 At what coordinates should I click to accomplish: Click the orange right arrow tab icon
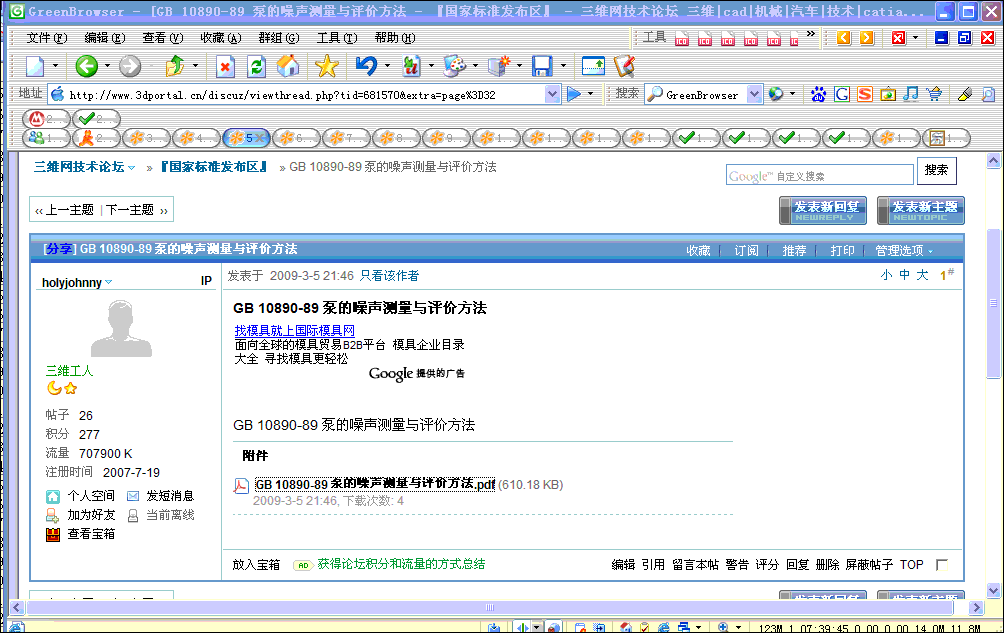tap(867, 38)
